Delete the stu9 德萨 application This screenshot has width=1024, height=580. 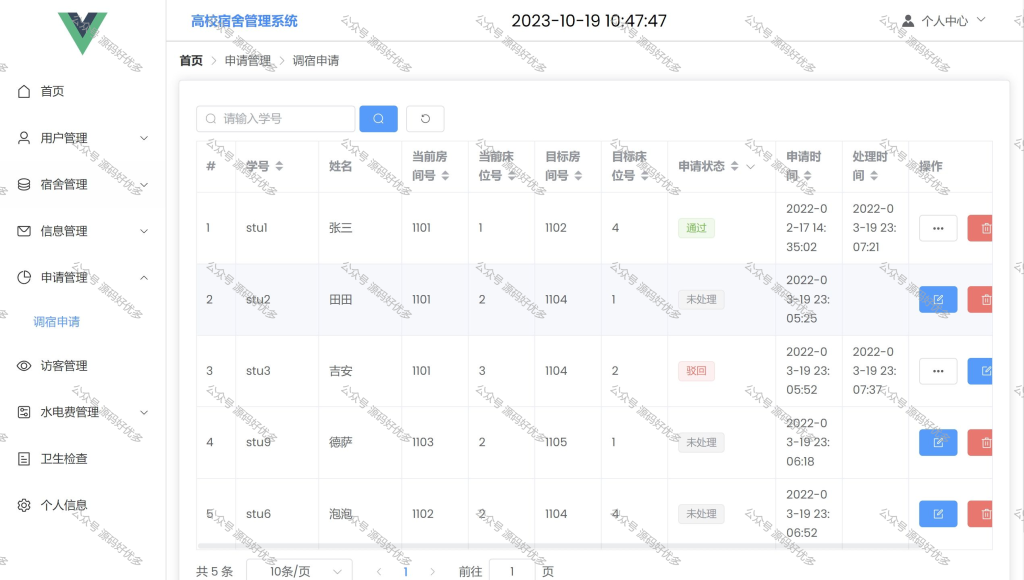(x=980, y=442)
